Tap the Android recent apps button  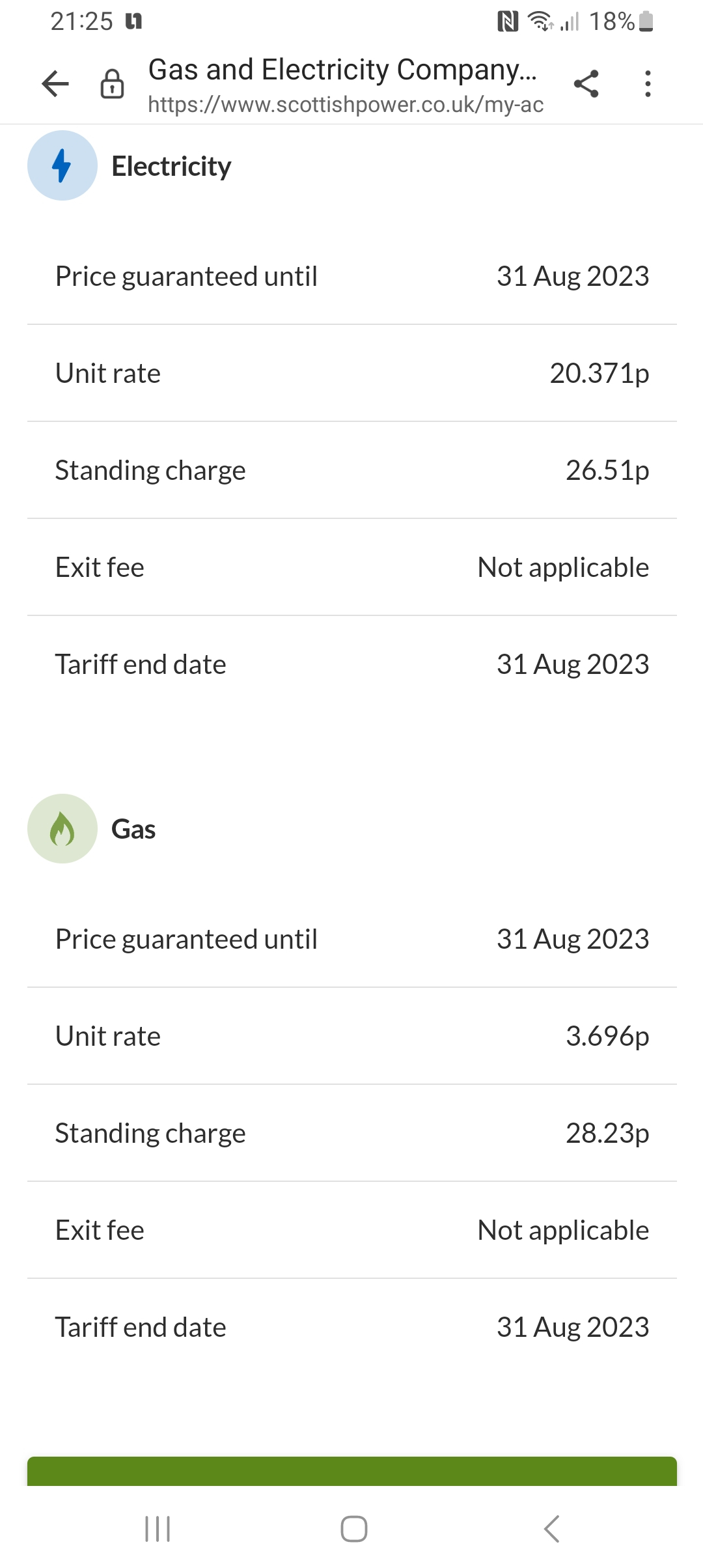coord(158,1528)
